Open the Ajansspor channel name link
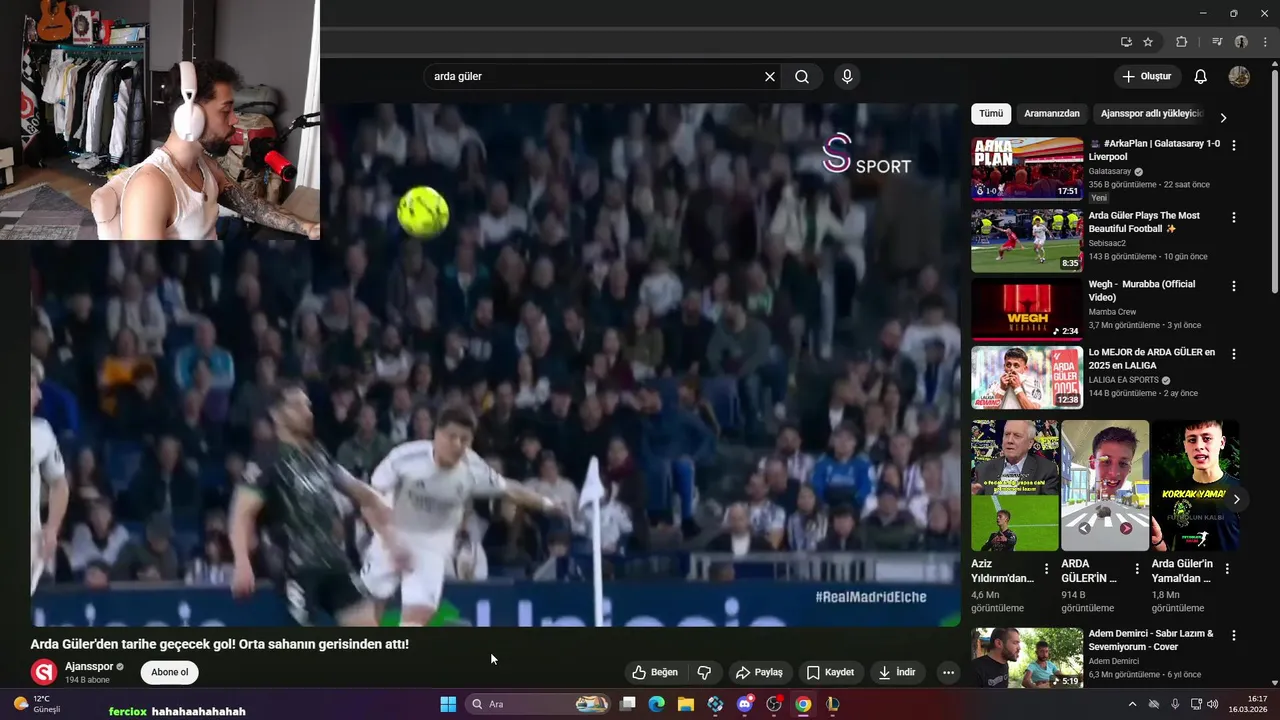 (89, 667)
